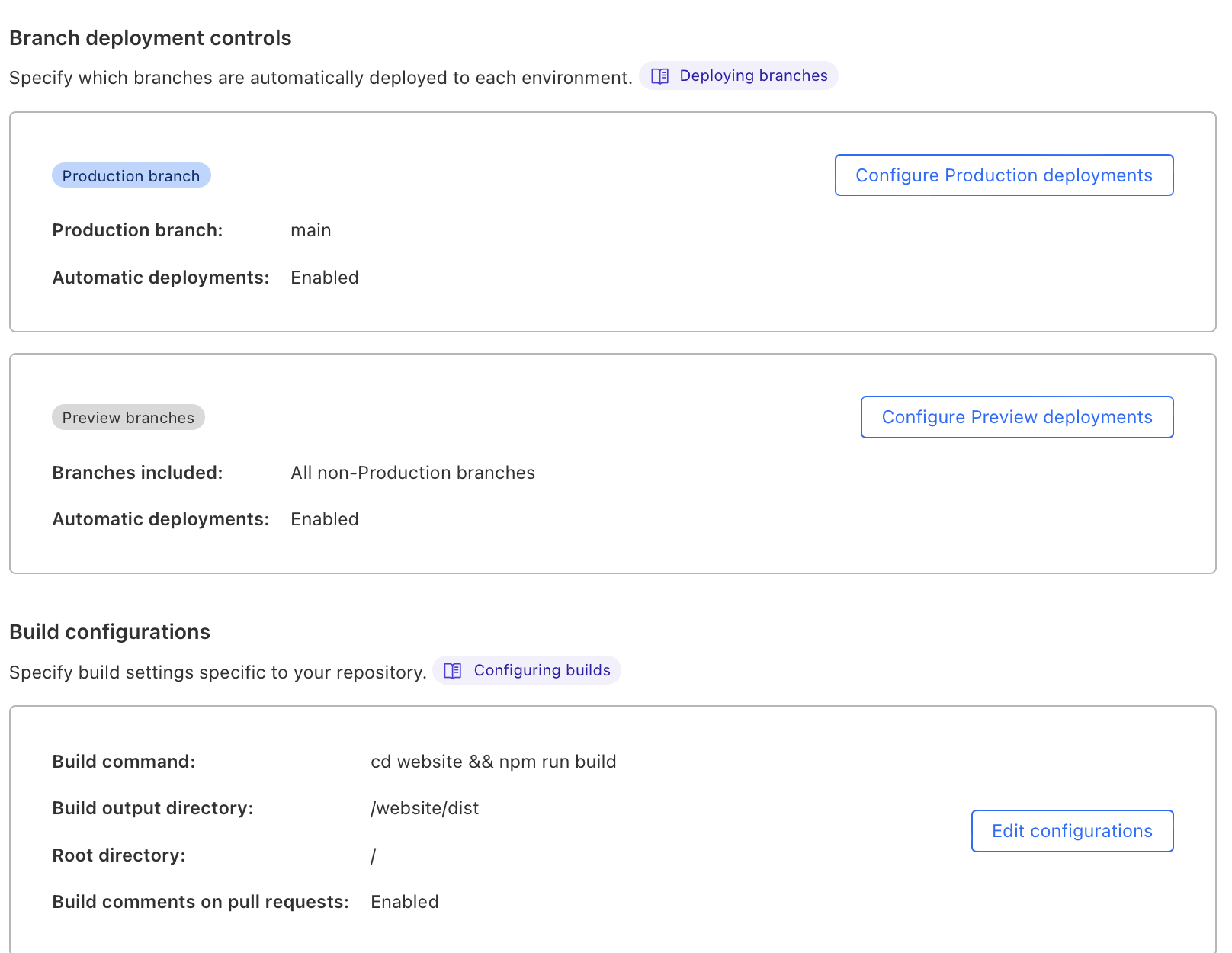1232x953 pixels.
Task: Click Enabled status under Production branch
Action: [x=324, y=278]
